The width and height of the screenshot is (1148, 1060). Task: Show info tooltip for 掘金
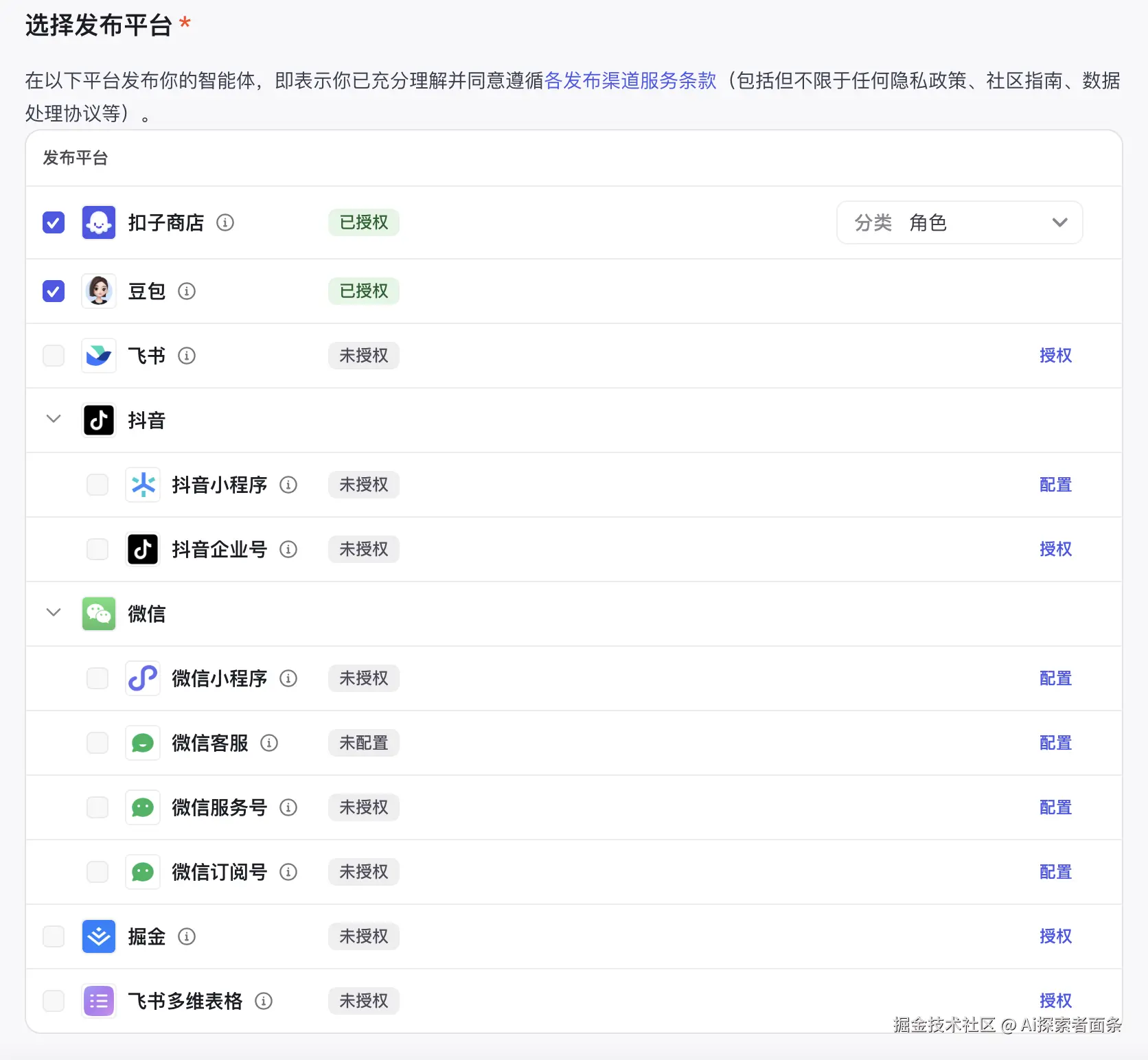187,936
